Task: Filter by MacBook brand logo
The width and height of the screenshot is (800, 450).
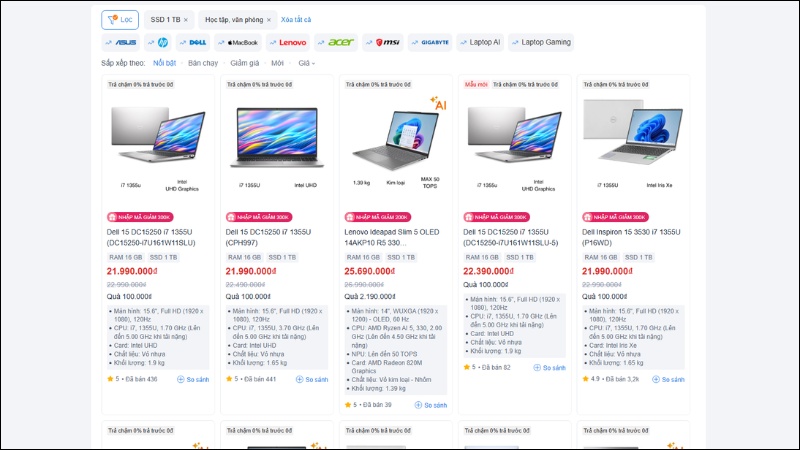Action: click(238, 42)
